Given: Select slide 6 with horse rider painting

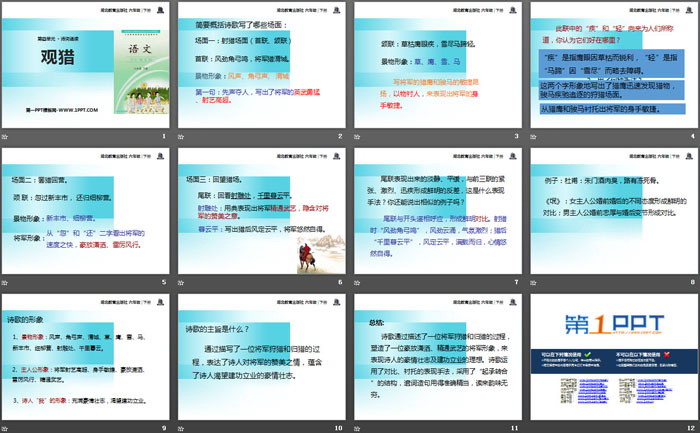Looking at the screenshot, I should pyautogui.click(x=262, y=211).
